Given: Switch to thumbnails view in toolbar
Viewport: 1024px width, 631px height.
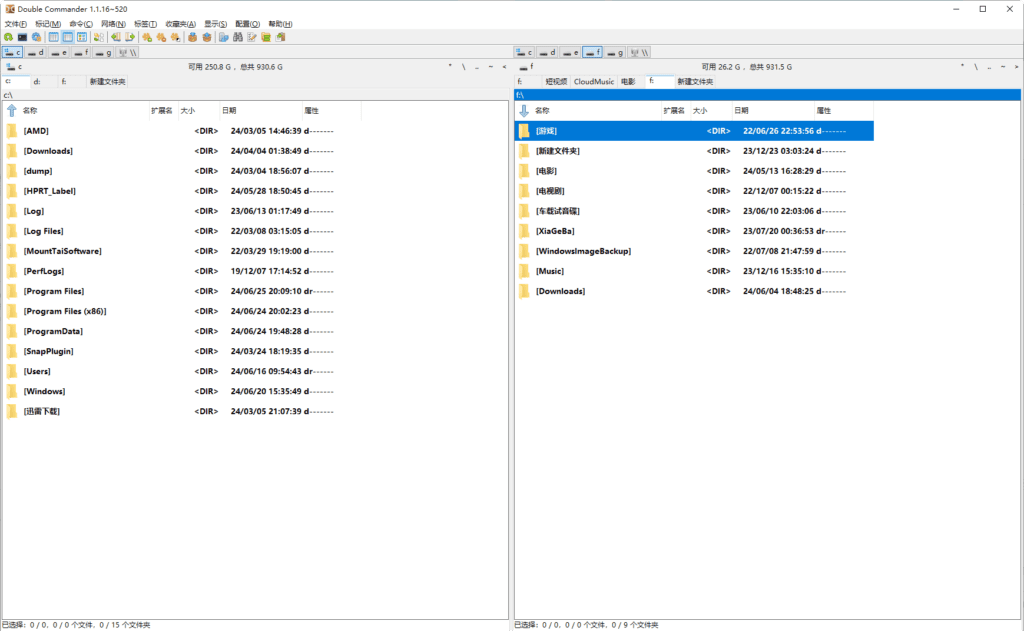Looking at the screenshot, I should (82, 37).
